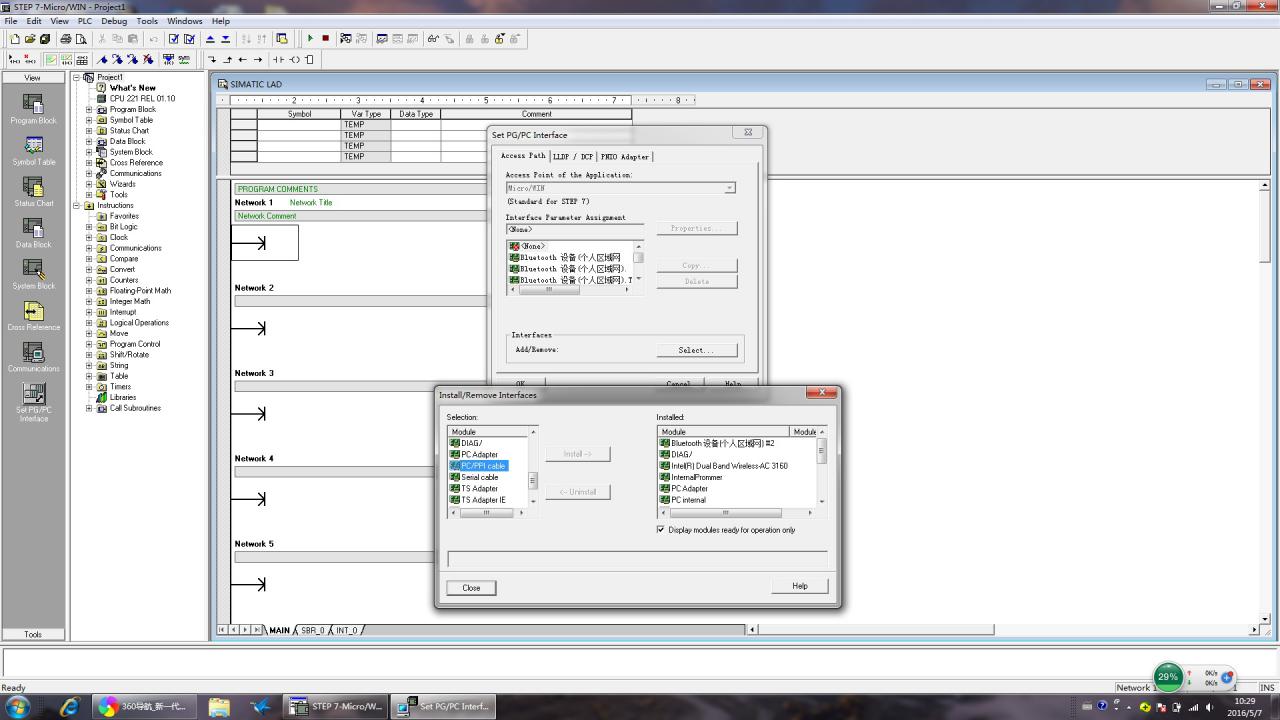Collapse the Project1 root tree node
The image size is (1280, 720).
(x=77, y=78)
